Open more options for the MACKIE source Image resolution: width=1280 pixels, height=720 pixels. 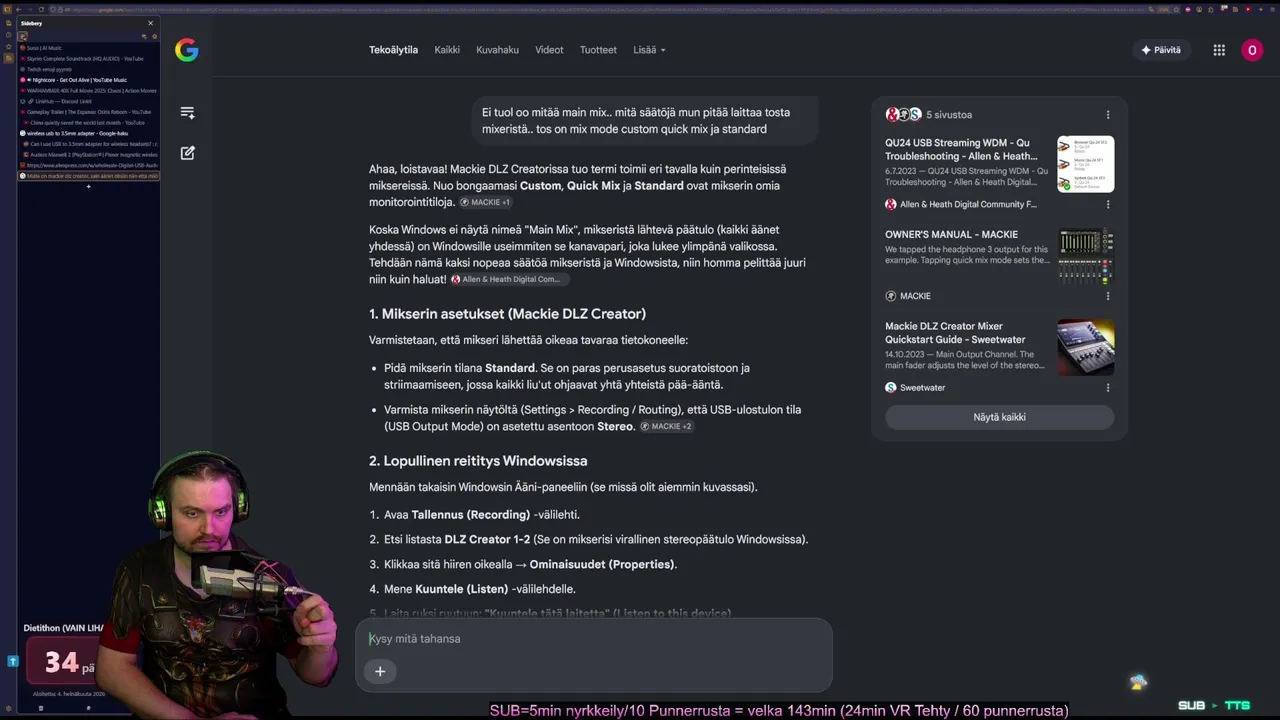(x=1108, y=296)
